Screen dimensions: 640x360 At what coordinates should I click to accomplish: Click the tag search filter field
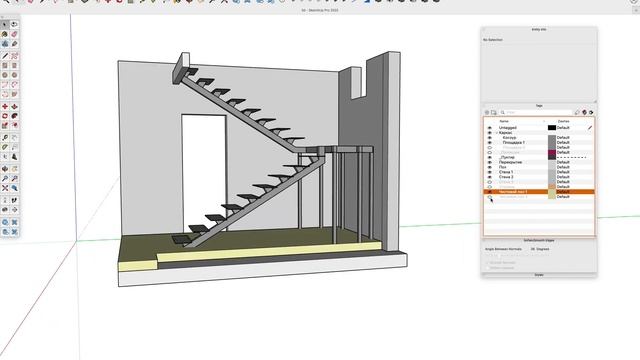coord(536,112)
